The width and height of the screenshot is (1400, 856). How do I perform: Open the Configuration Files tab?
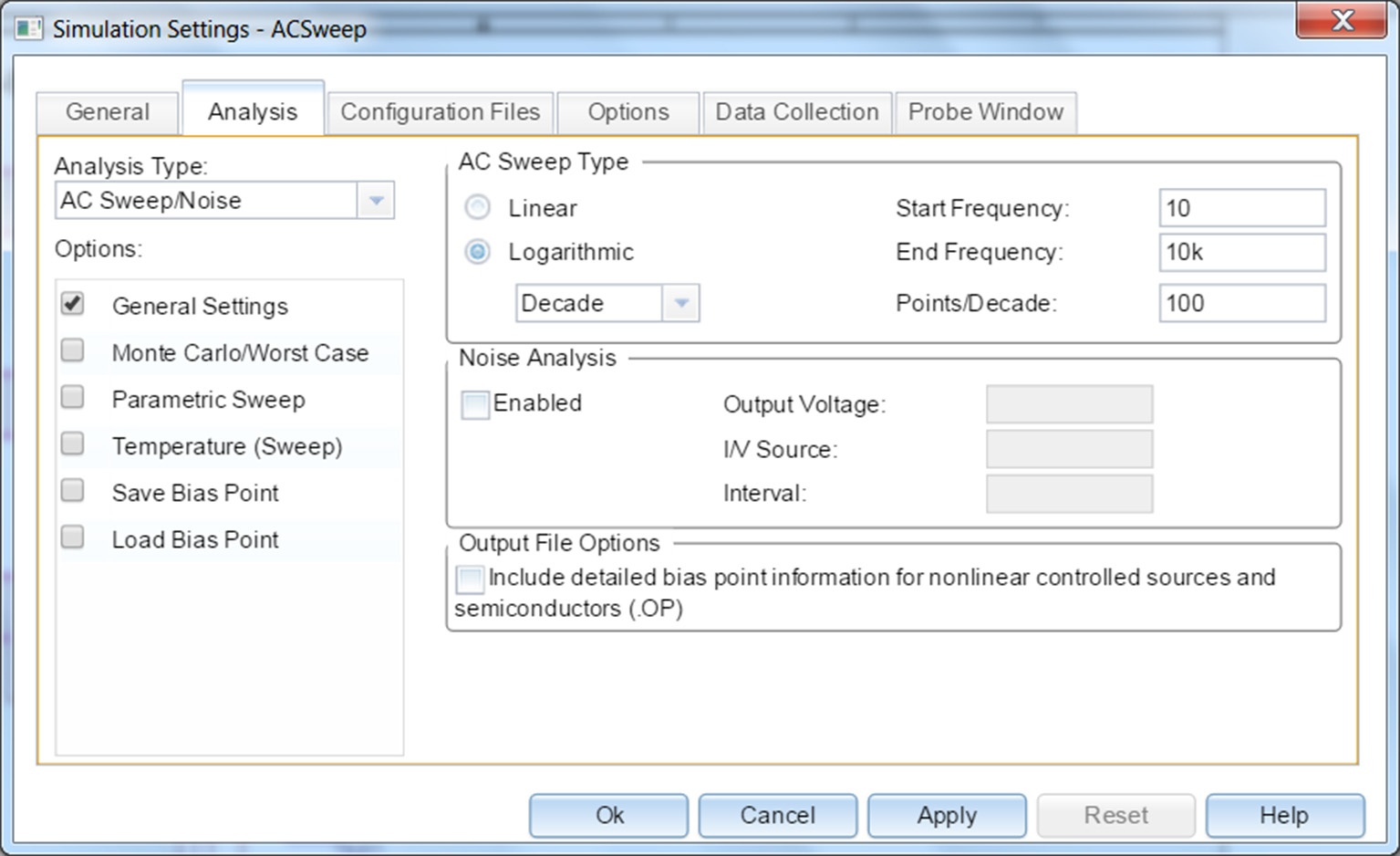(x=440, y=112)
